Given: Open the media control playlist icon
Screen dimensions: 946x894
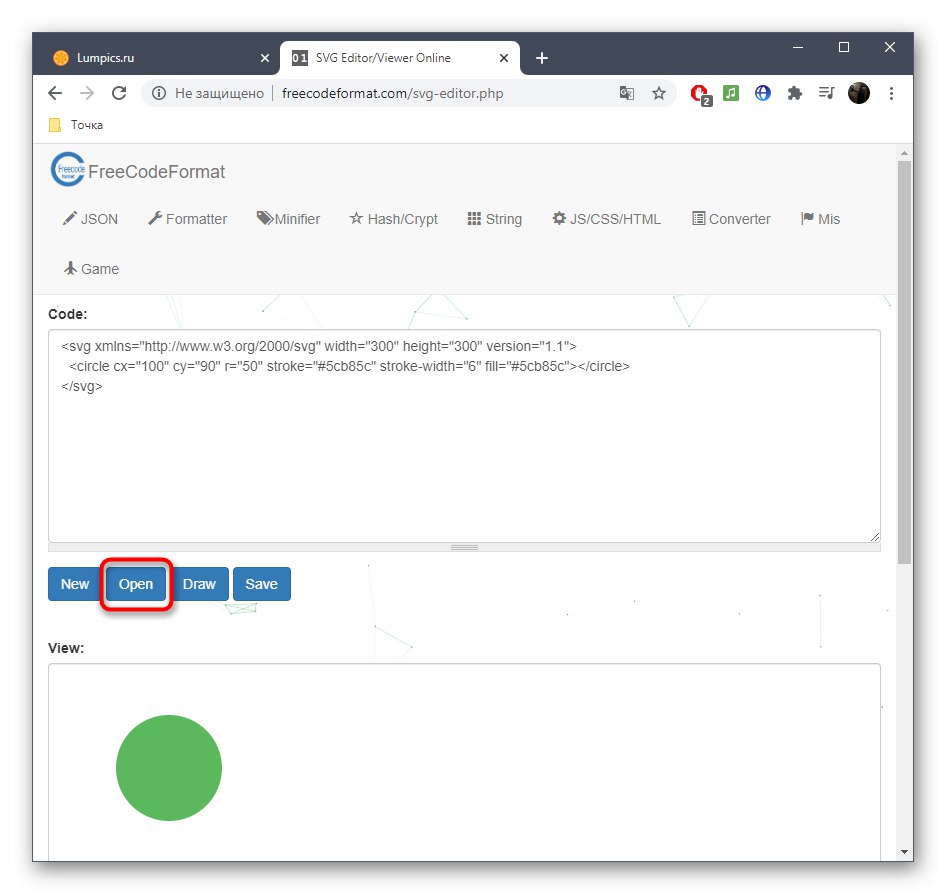Looking at the screenshot, I should (827, 93).
